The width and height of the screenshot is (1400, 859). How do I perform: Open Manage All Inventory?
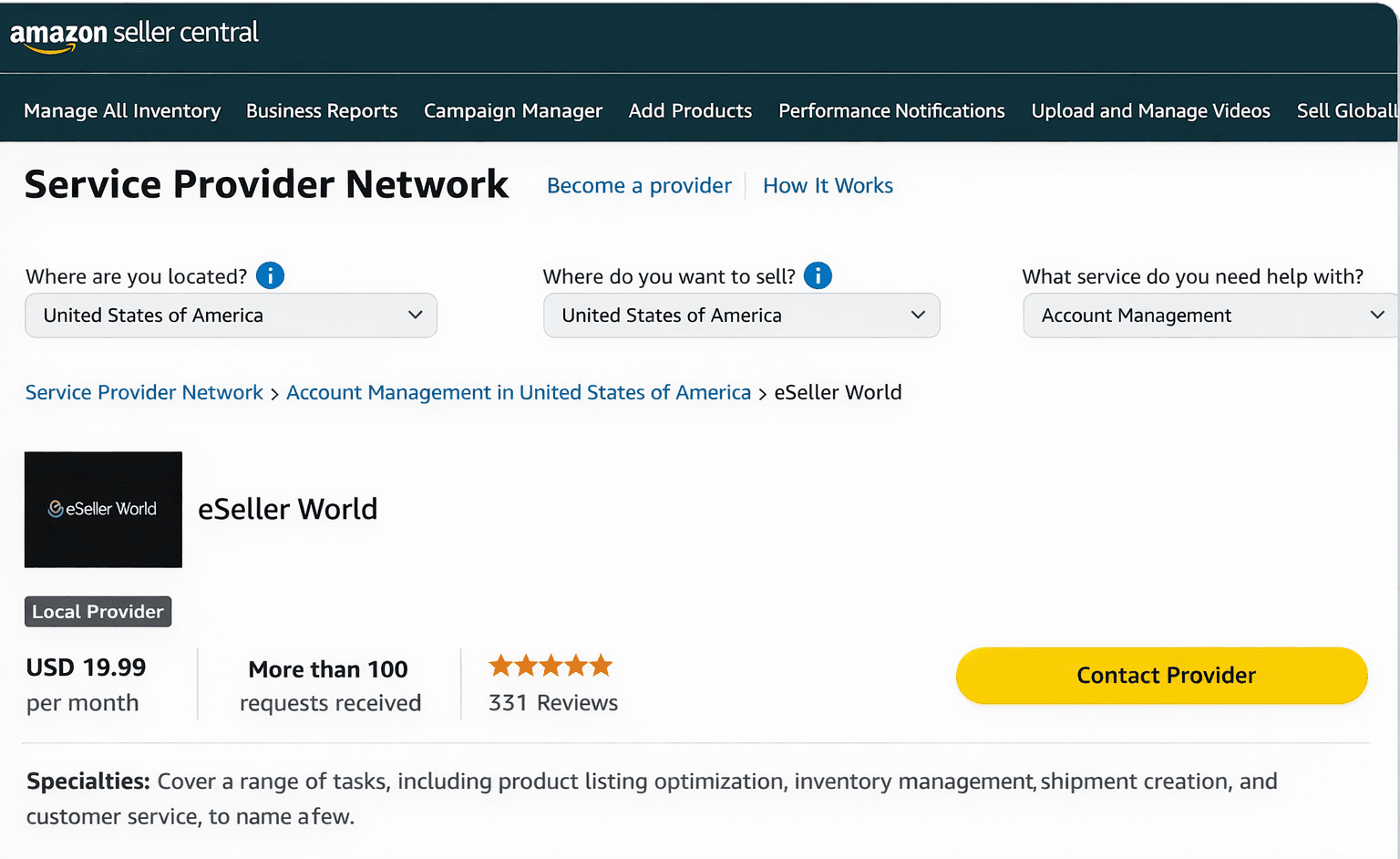[121, 110]
